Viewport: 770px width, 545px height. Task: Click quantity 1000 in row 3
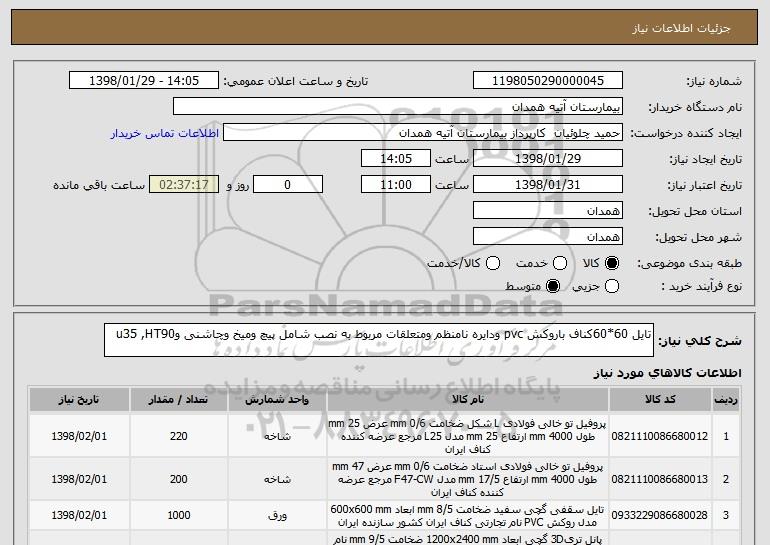pyautogui.click(x=178, y=515)
